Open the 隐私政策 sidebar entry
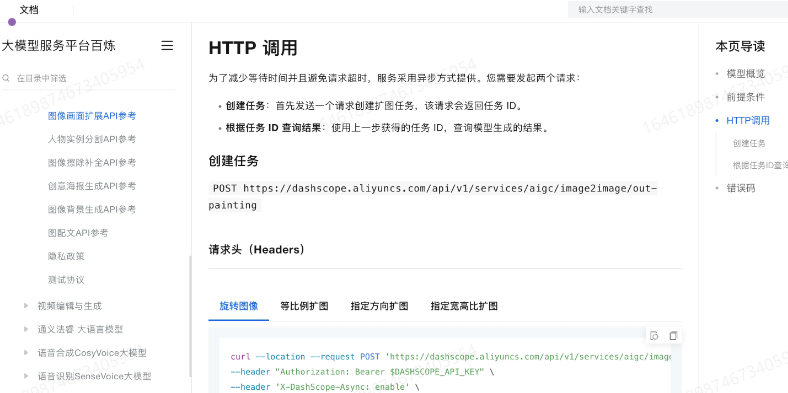788x393 pixels. click(x=66, y=256)
